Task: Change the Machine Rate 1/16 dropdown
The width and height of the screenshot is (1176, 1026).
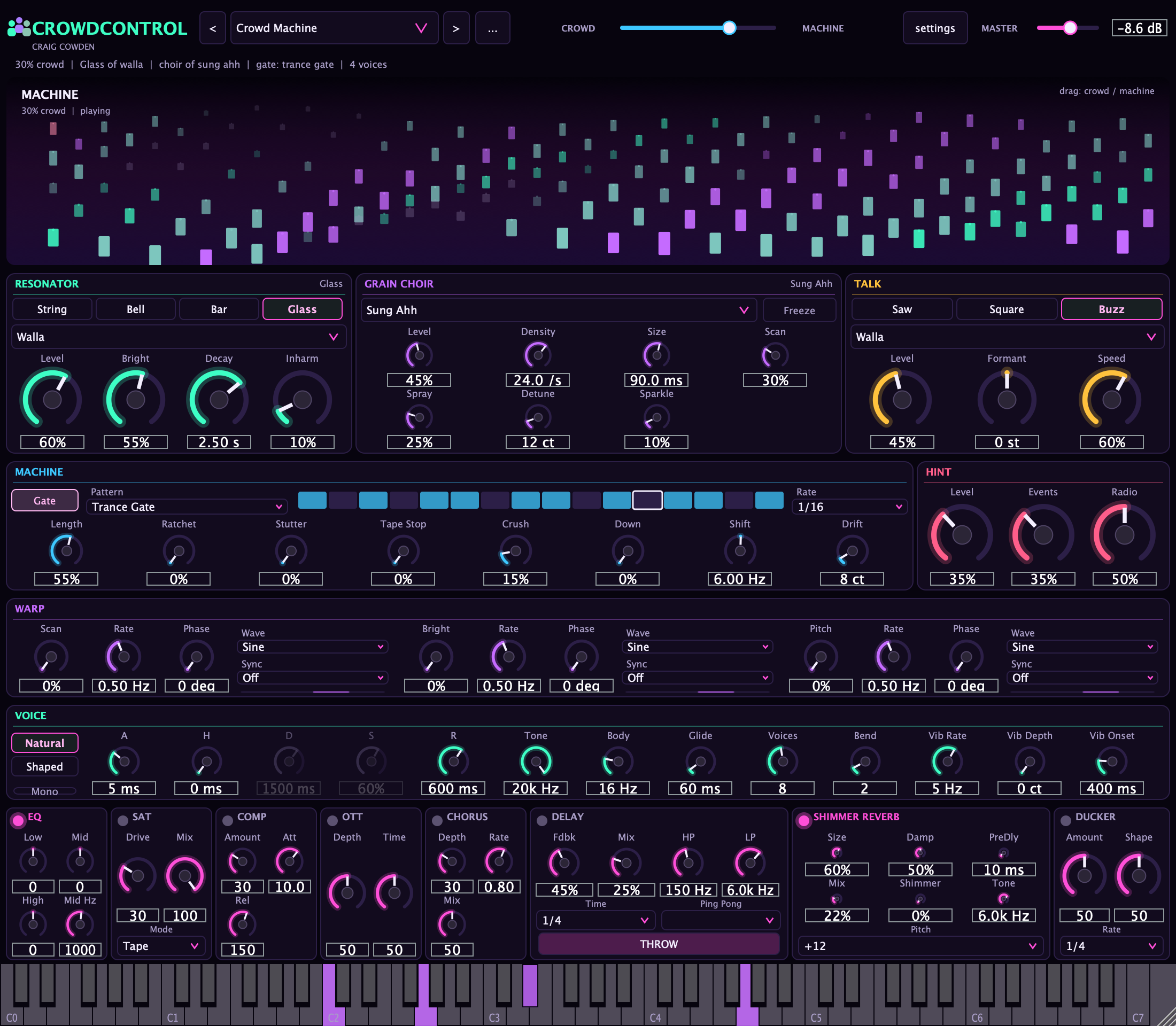Action: click(849, 507)
